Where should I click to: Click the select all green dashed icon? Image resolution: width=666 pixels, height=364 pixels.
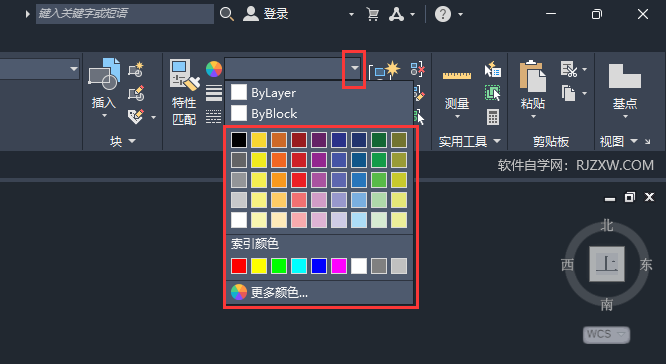(493, 93)
